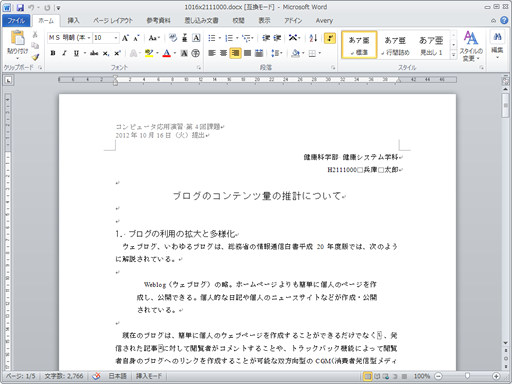
Task: Switch to 参考資料 tab
Action: 158,21
